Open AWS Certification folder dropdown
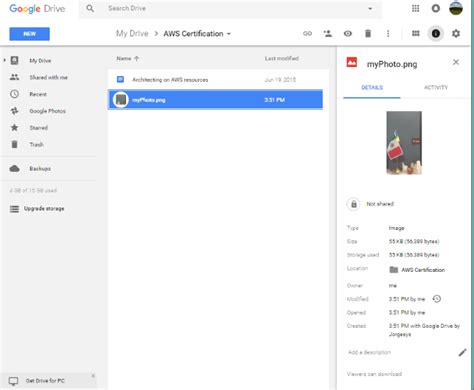474x390 pixels. tap(197, 34)
